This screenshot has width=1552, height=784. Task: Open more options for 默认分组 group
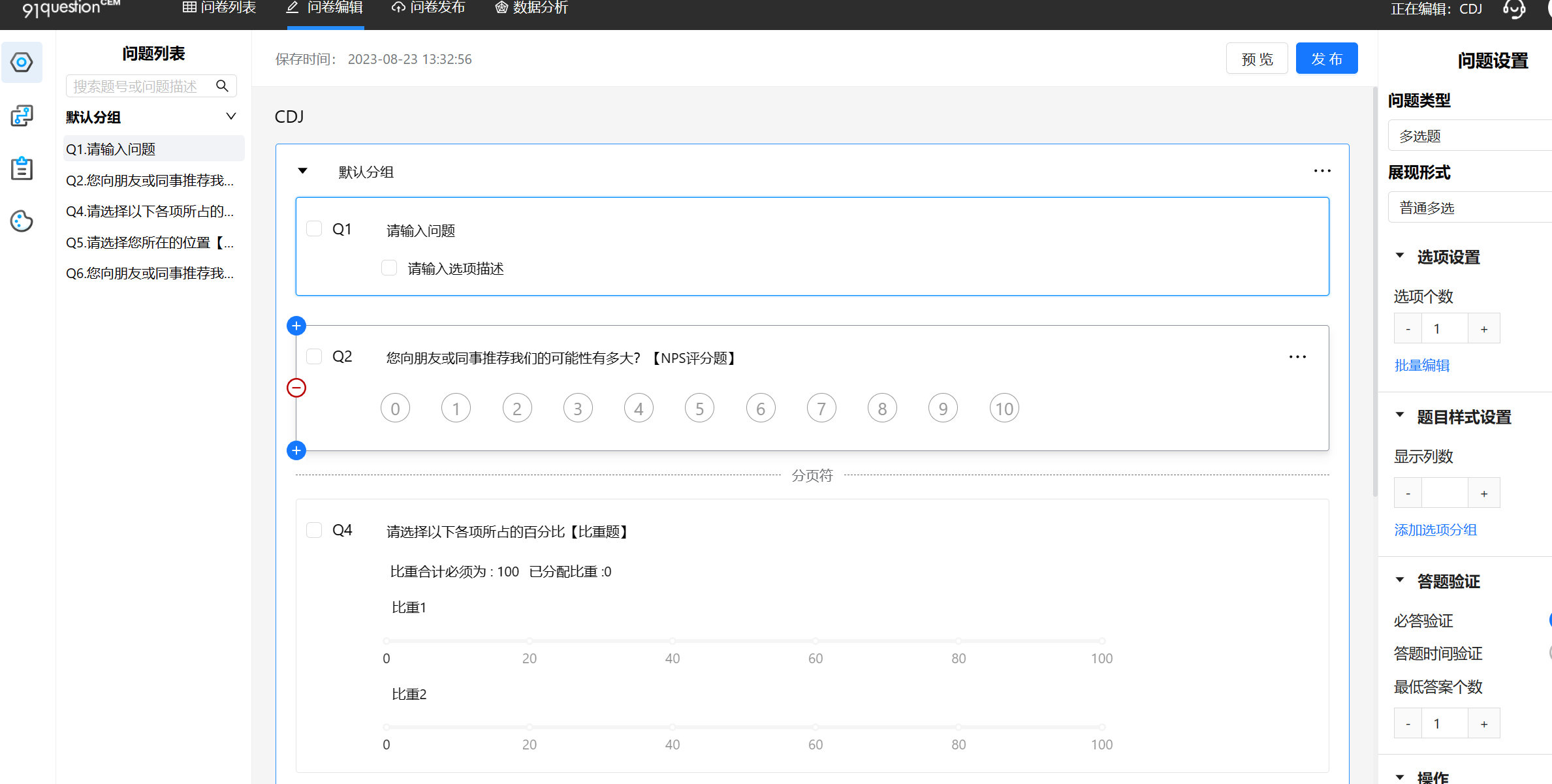coord(1322,171)
